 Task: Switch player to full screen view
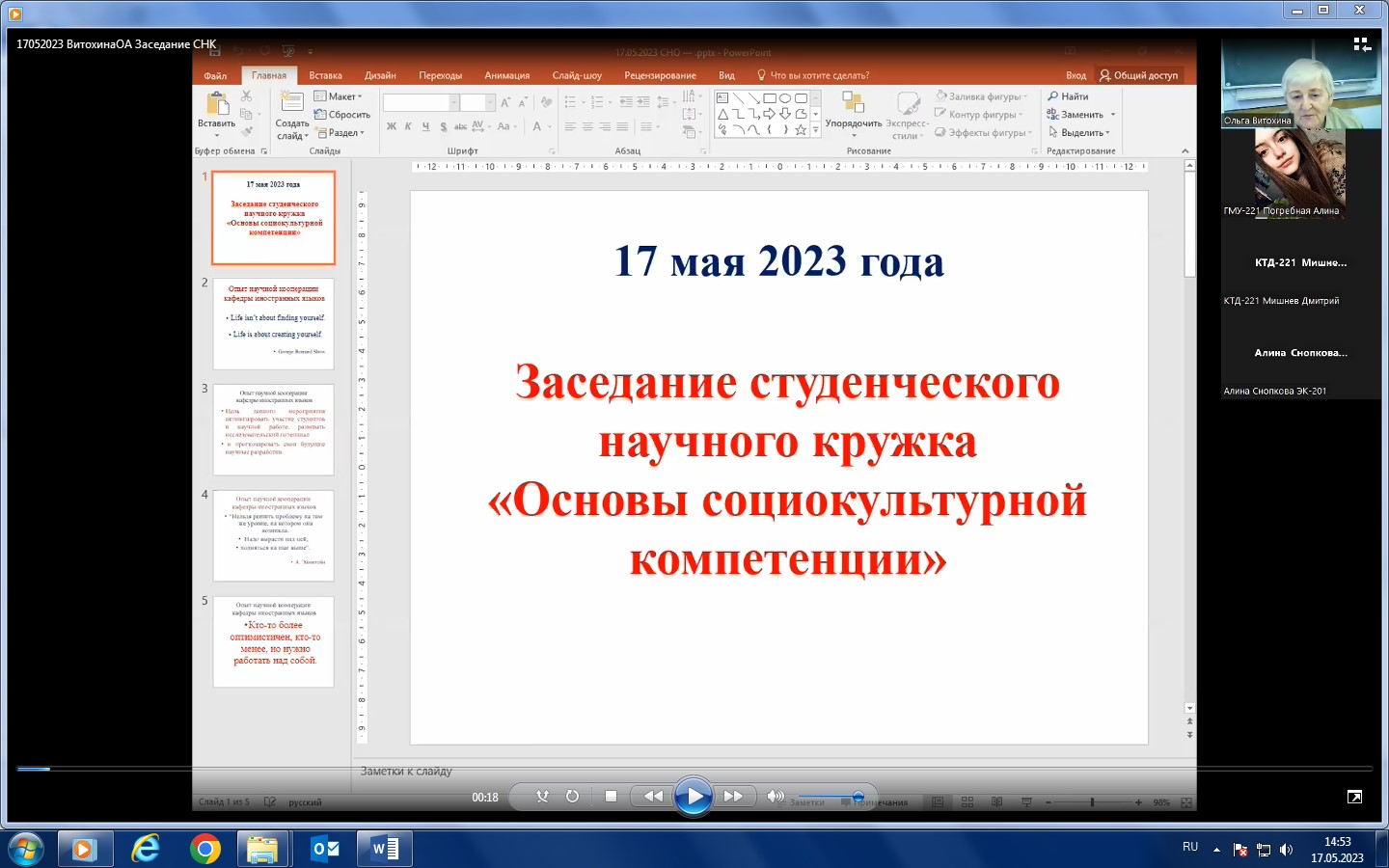pyautogui.click(x=1354, y=797)
